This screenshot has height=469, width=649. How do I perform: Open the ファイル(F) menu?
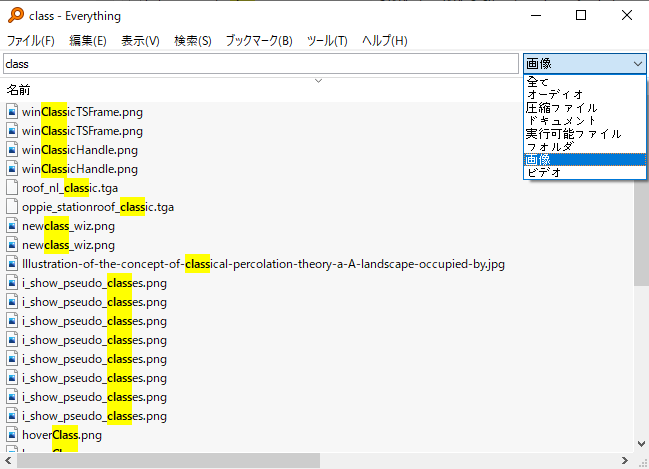pos(31,41)
